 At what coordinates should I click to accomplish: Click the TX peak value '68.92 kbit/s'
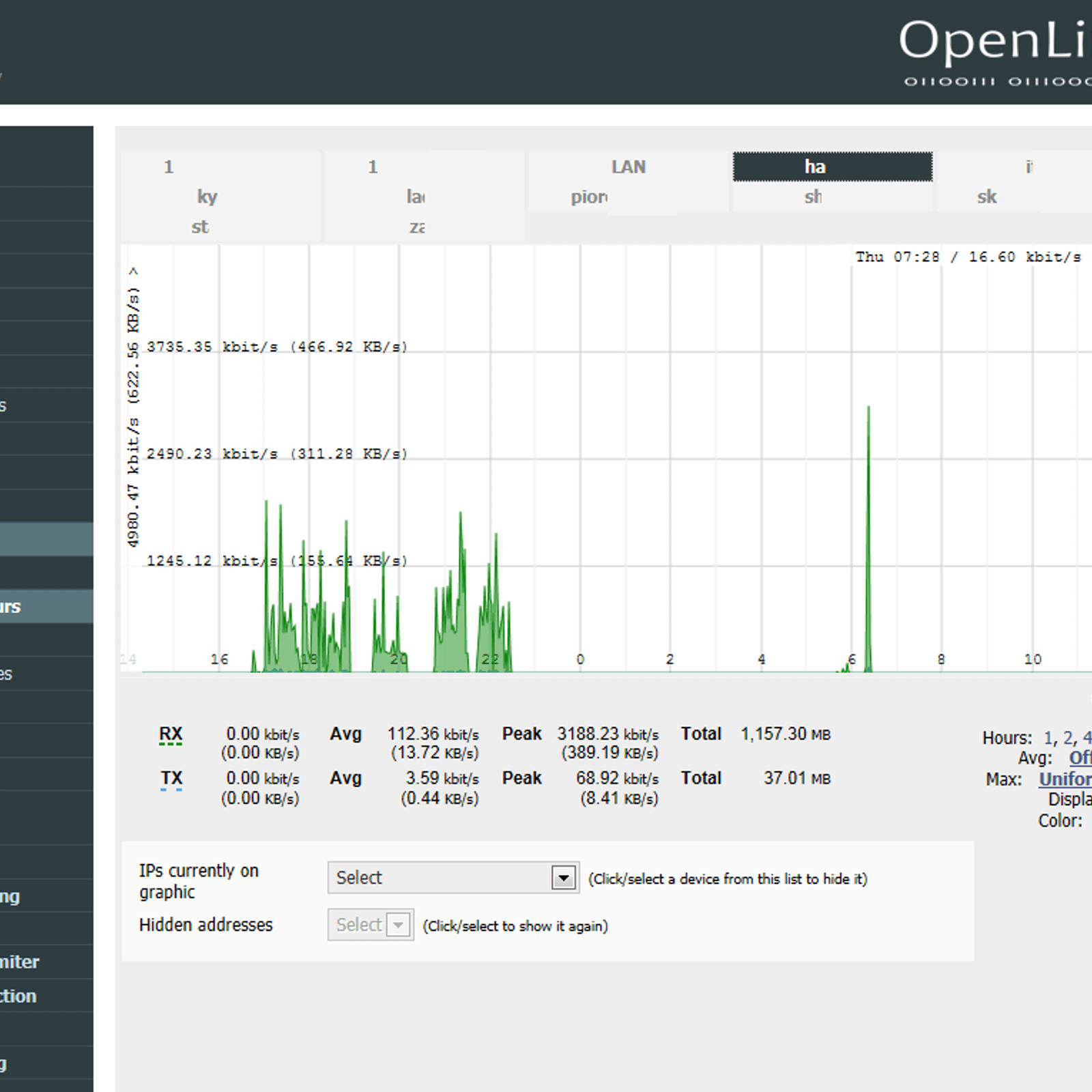(618, 779)
